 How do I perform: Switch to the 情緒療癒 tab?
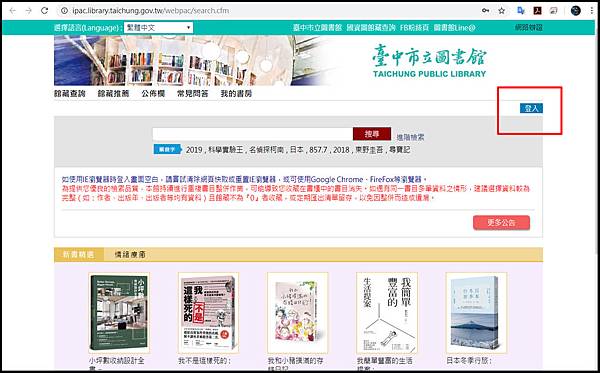[130, 254]
